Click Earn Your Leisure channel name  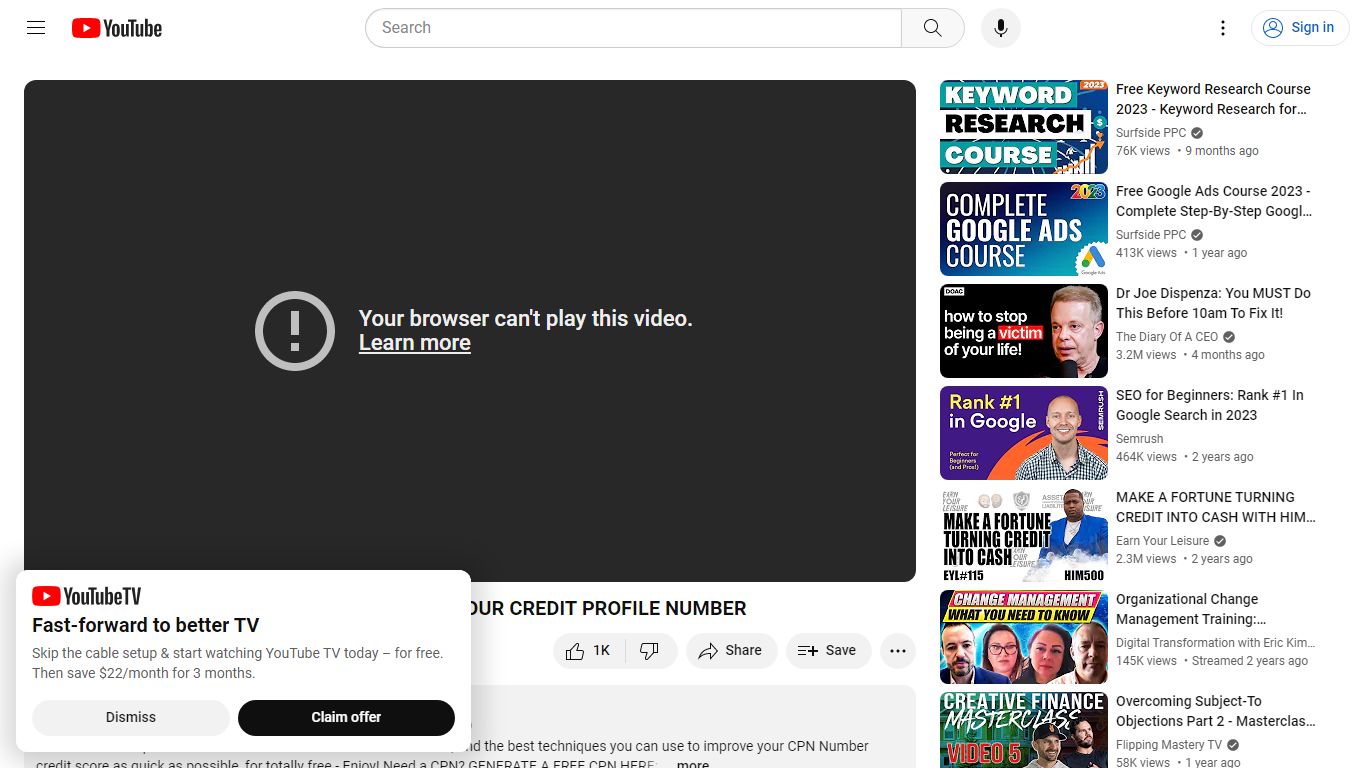[x=1163, y=541]
